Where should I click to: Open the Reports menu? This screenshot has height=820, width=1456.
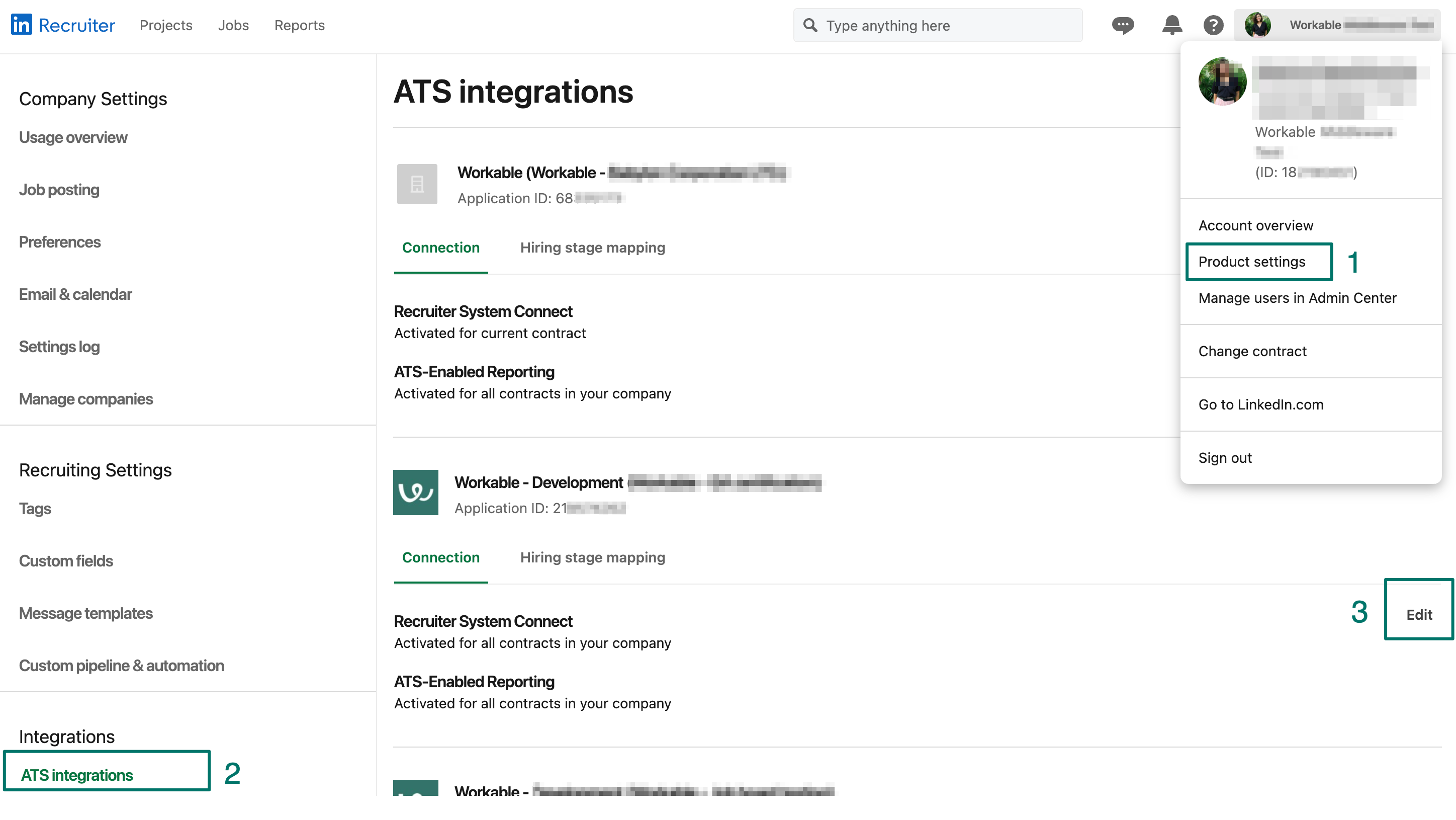tap(300, 25)
